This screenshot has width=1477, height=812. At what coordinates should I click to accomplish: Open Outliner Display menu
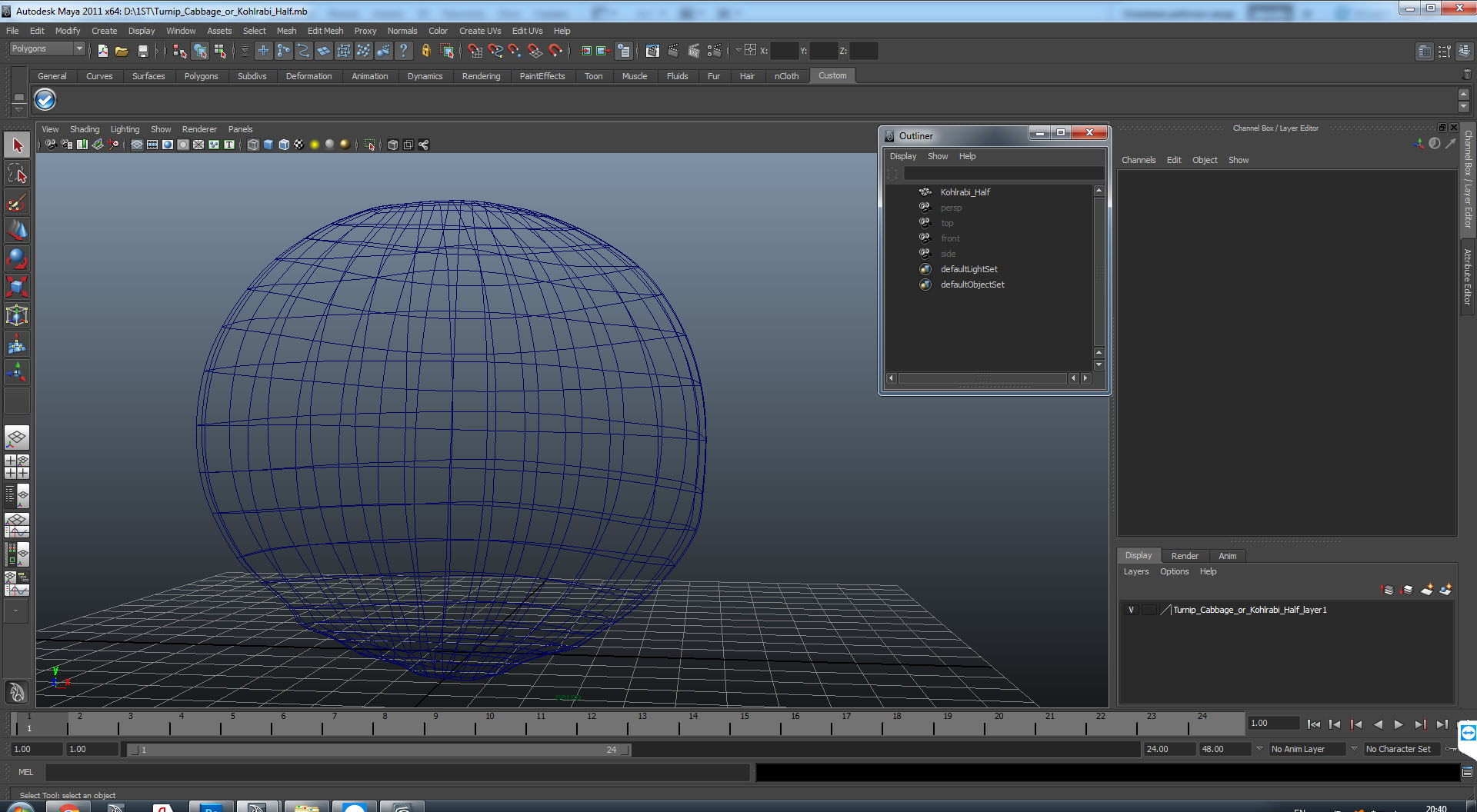pos(903,156)
